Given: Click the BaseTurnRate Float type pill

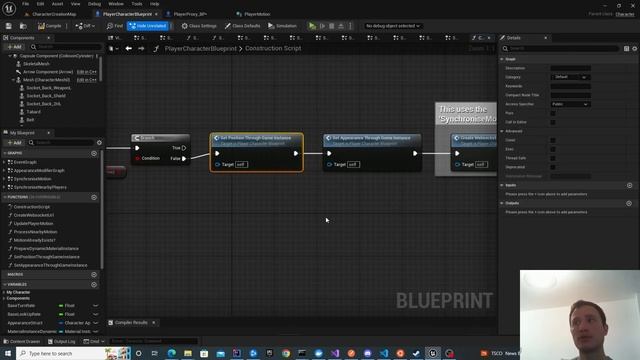Looking at the screenshot, I should click(67, 306).
